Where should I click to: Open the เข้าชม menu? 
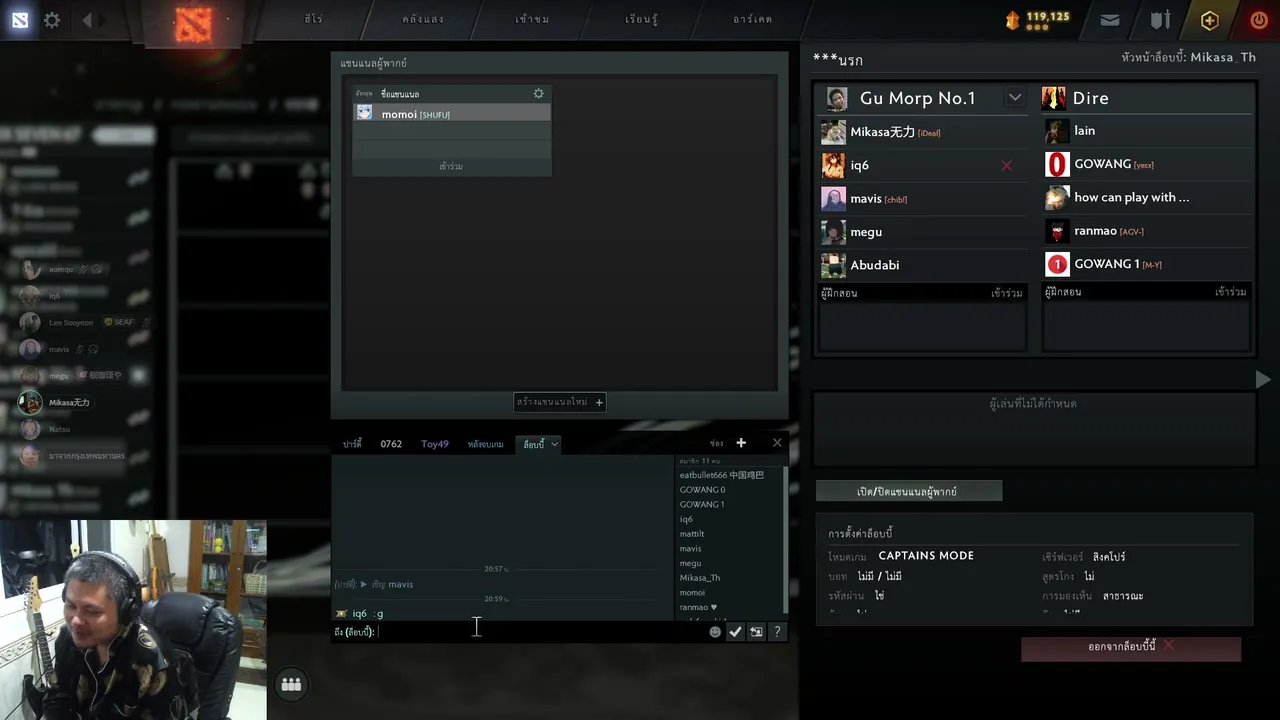[x=532, y=19]
